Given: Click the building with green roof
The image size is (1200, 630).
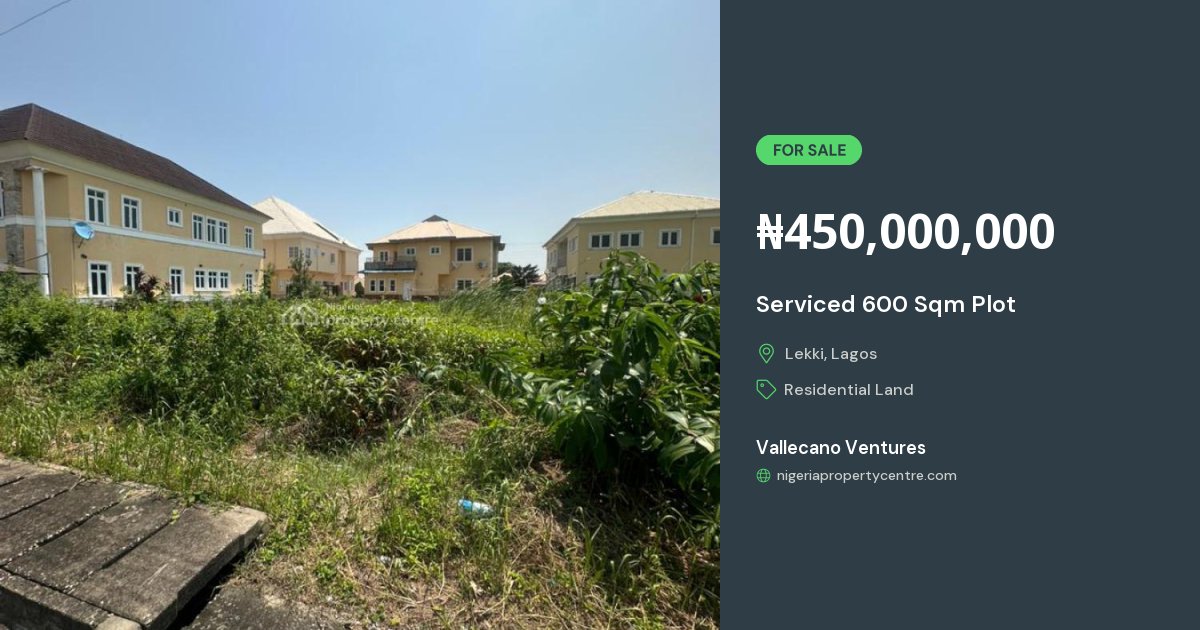Looking at the screenshot, I should (x=633, y=238).
